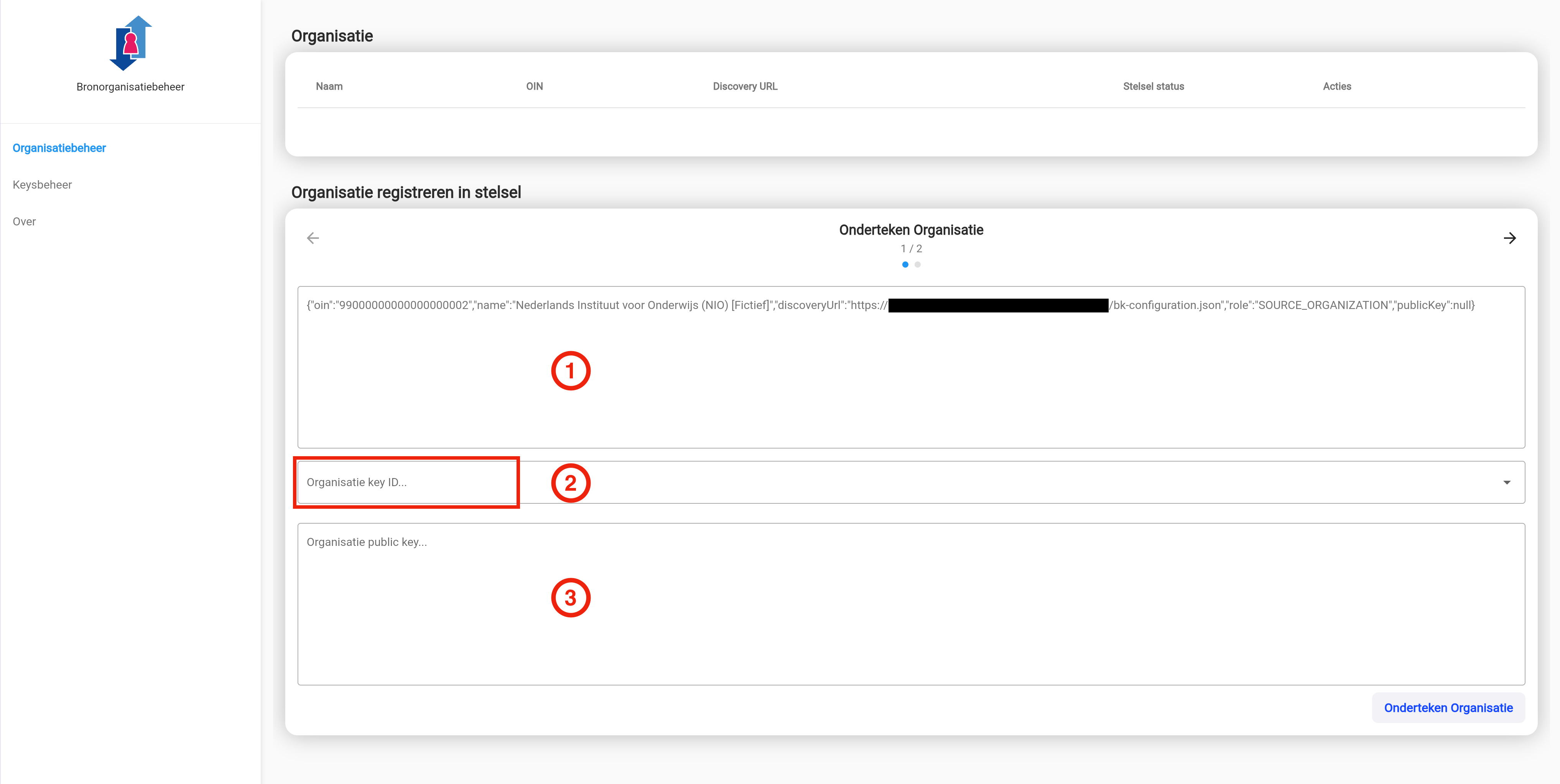The height and width of the screenshot is (784, 1560).
Task: Click the Bronorganisatiebeheer logo icon
Action: click(130, 43)
